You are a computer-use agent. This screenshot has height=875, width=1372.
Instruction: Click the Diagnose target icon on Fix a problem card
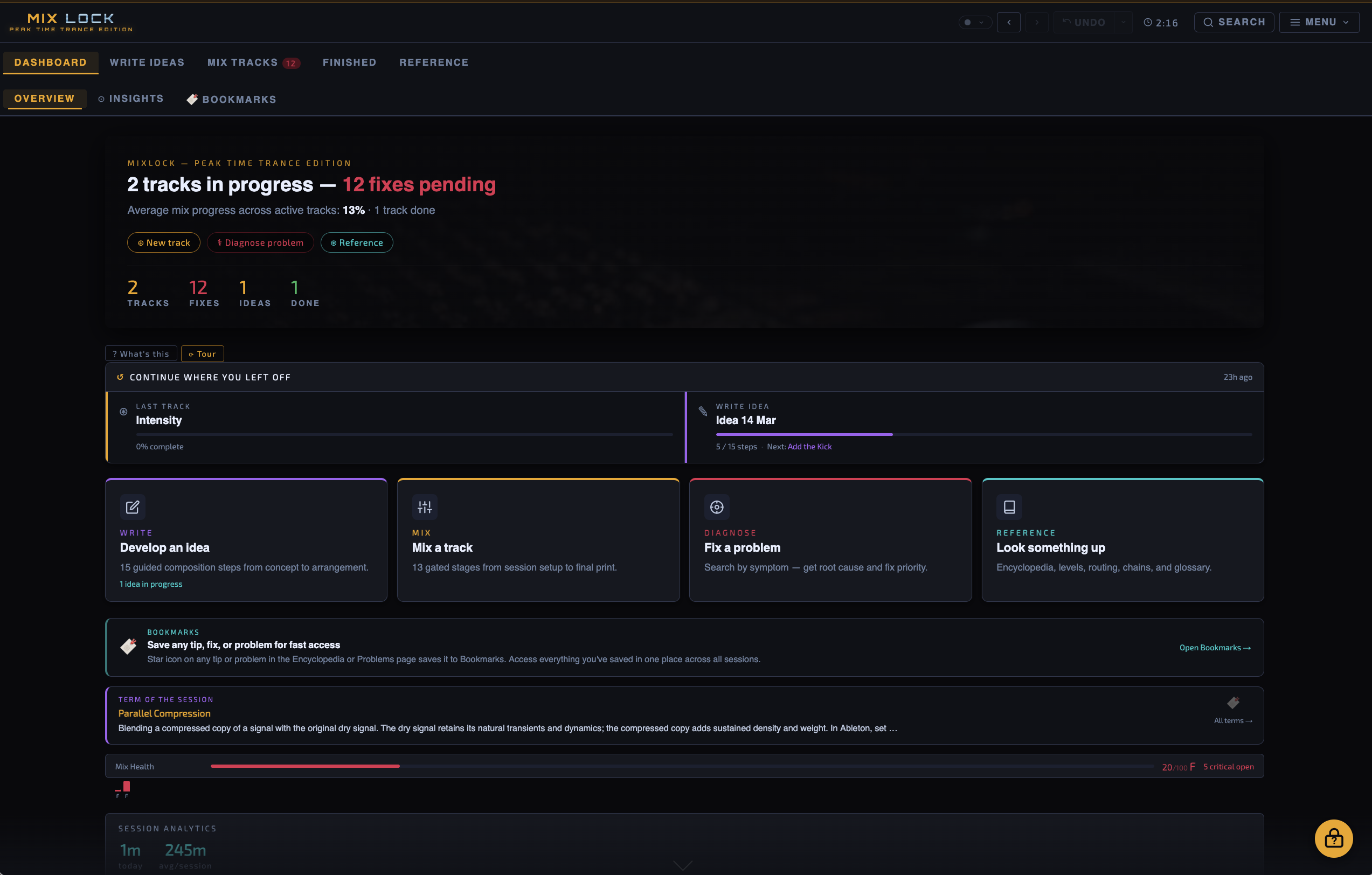pyautogui.click(x=717, y=507)
